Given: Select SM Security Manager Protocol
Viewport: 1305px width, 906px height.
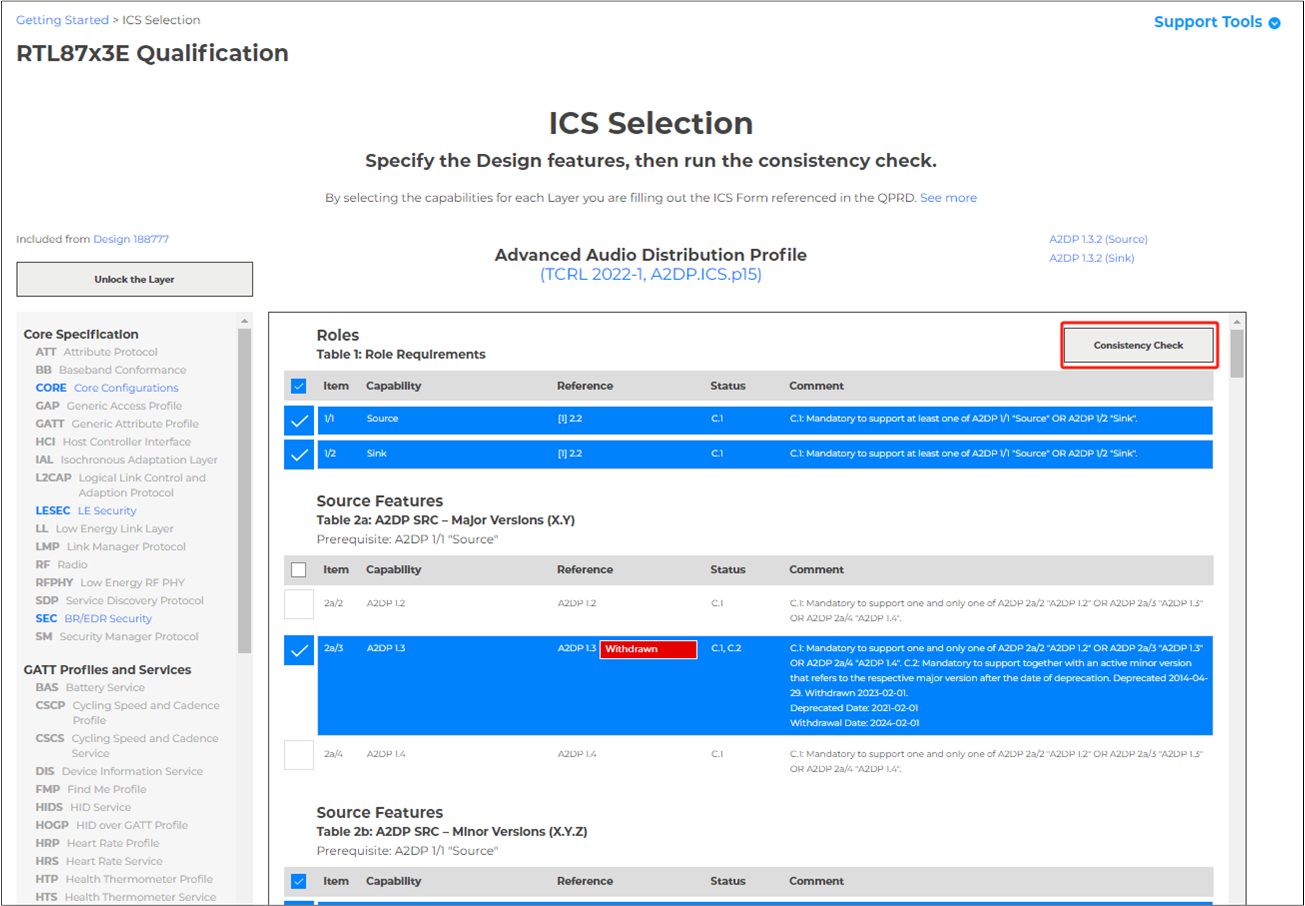Looking at the screenshot, I should (116, 637).
